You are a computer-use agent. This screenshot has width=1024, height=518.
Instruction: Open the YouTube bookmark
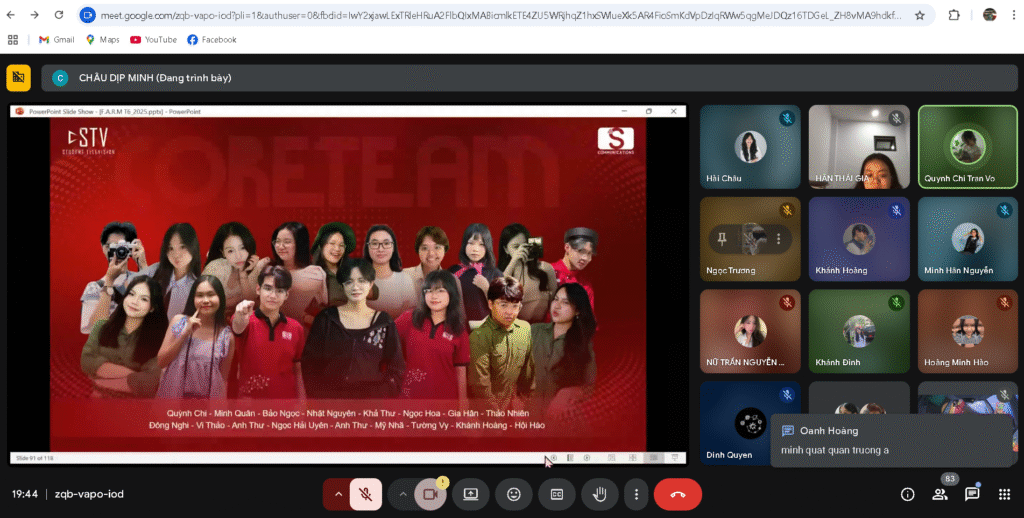pos(153,40)
